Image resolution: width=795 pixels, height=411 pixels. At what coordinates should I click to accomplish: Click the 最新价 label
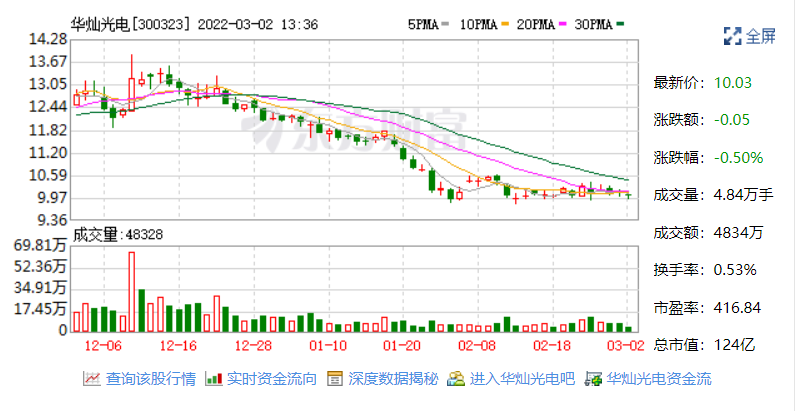[680, 83]
